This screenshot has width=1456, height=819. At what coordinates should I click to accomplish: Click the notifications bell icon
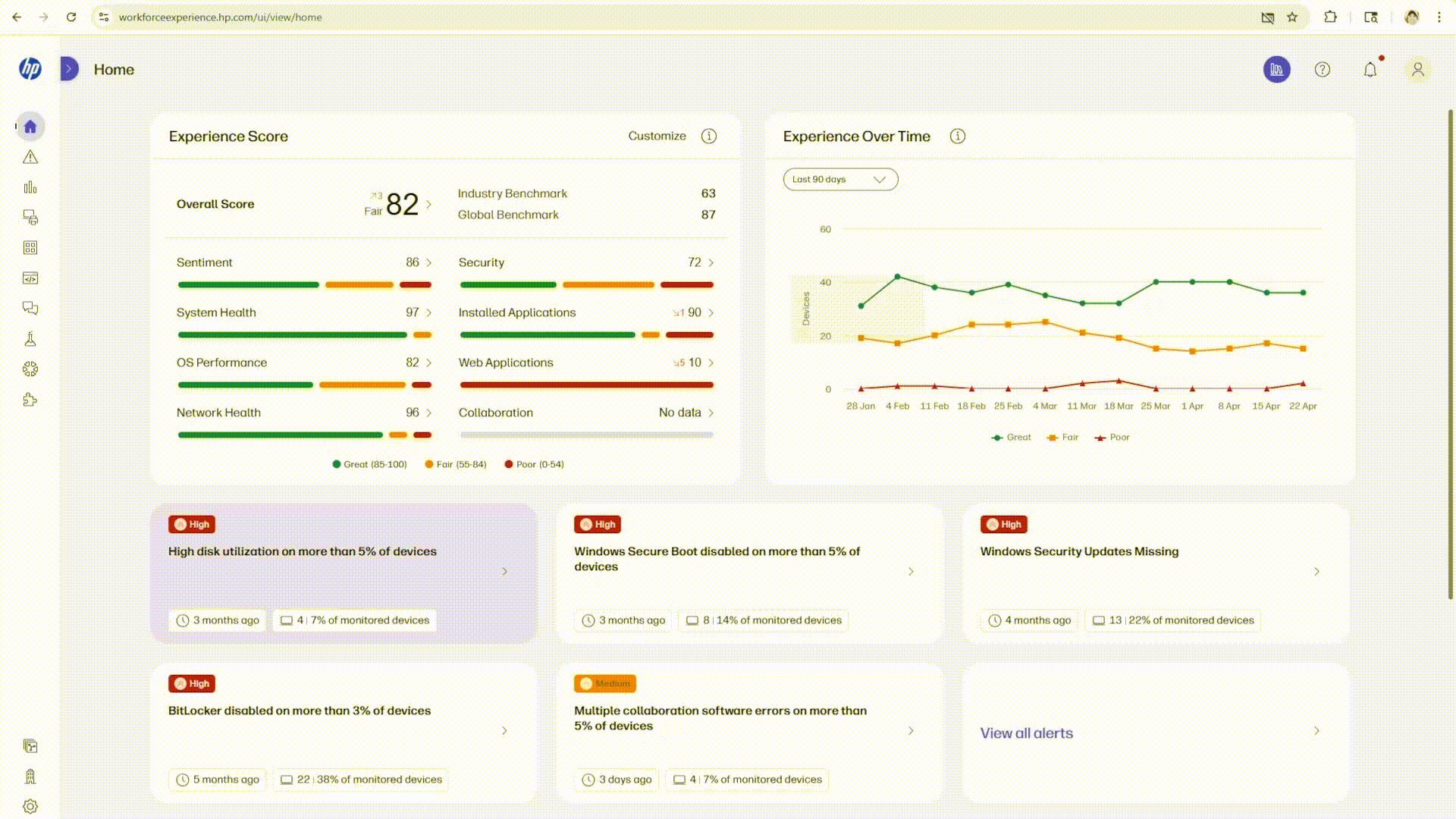pos(1370,70)
